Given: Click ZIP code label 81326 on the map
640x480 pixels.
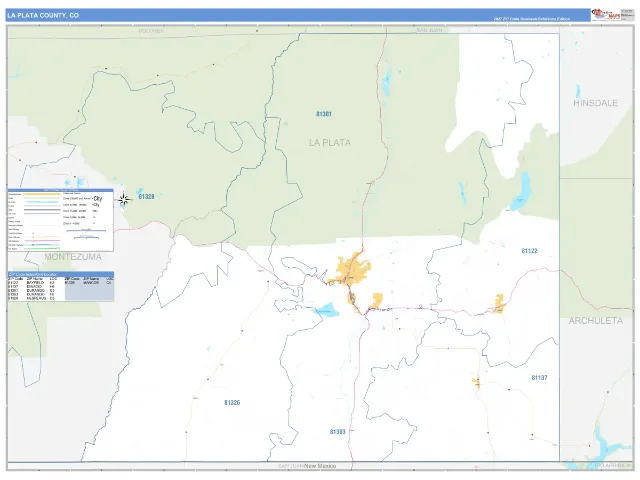Looking at the screenshot, I should coord(232,403).
